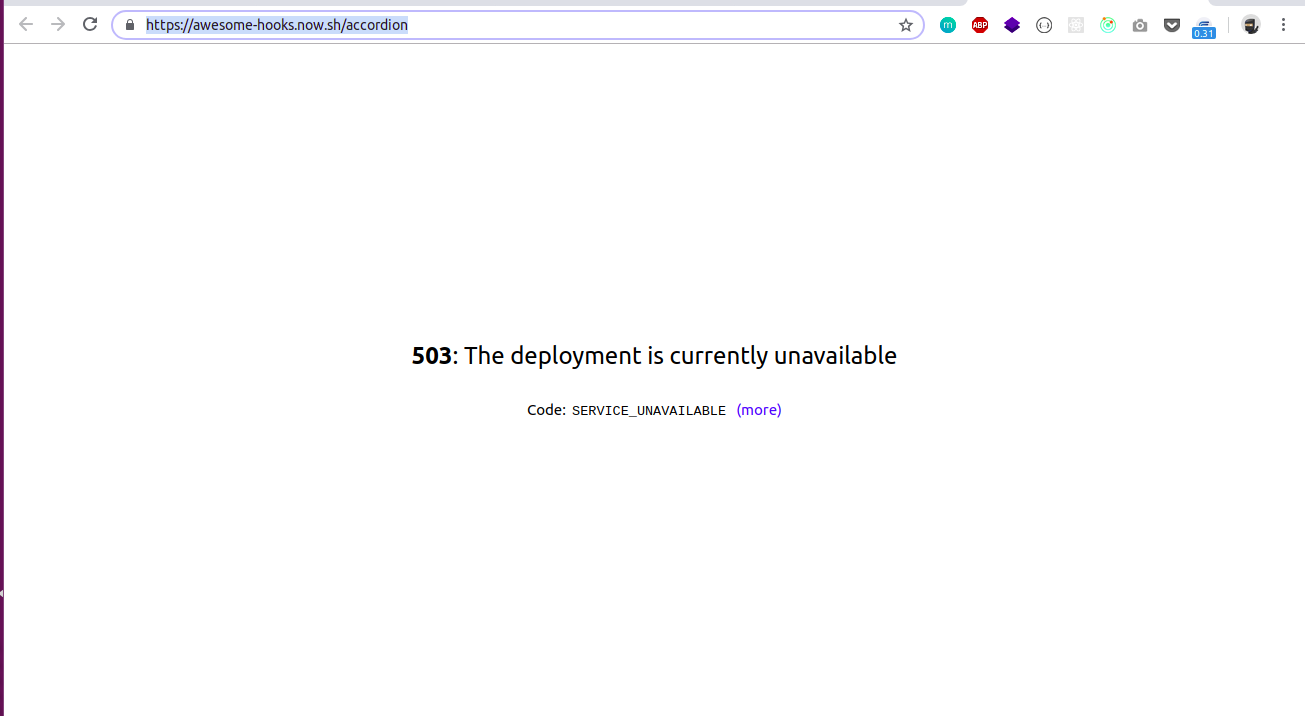This screenshot has height=716, width=1305.
Task: Click the forward navigation arrow
Action: (57, 24)
